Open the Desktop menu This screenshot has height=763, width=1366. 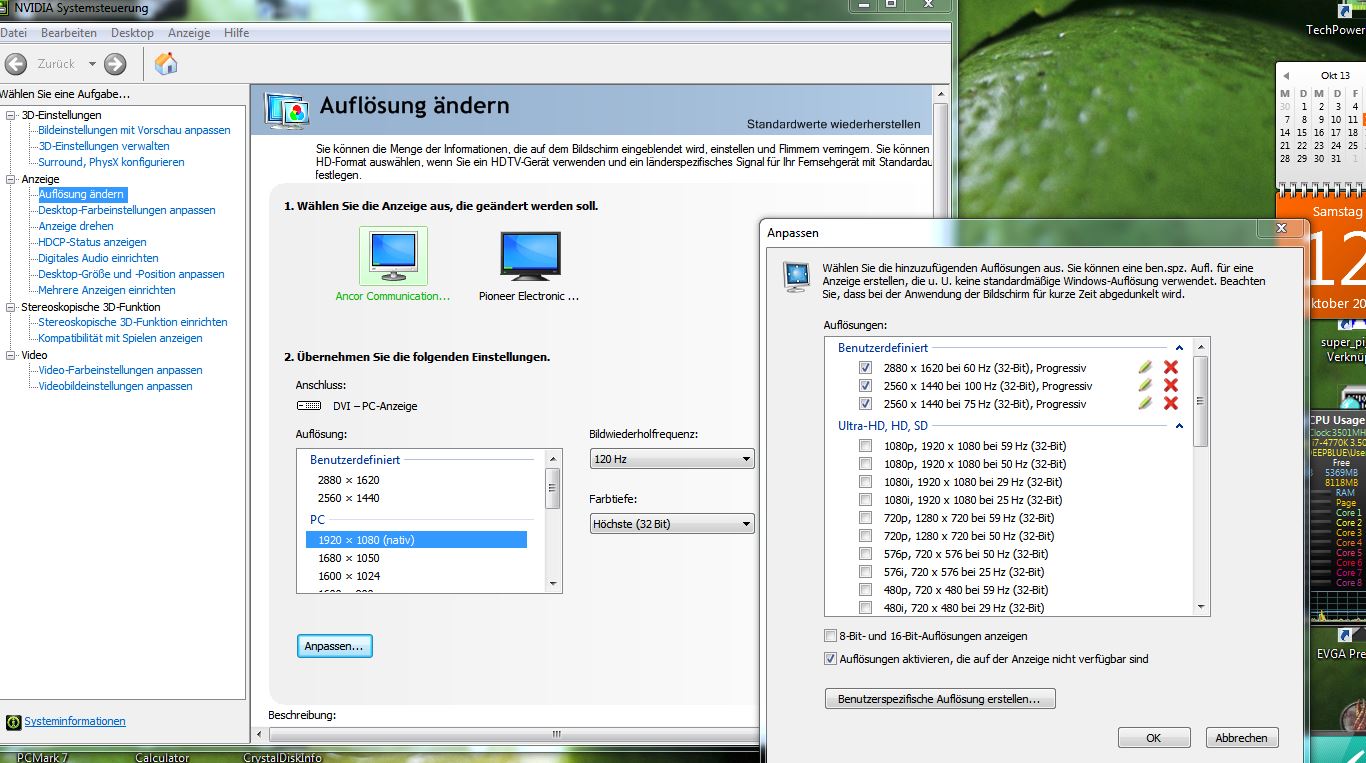[x=133, y=33]
